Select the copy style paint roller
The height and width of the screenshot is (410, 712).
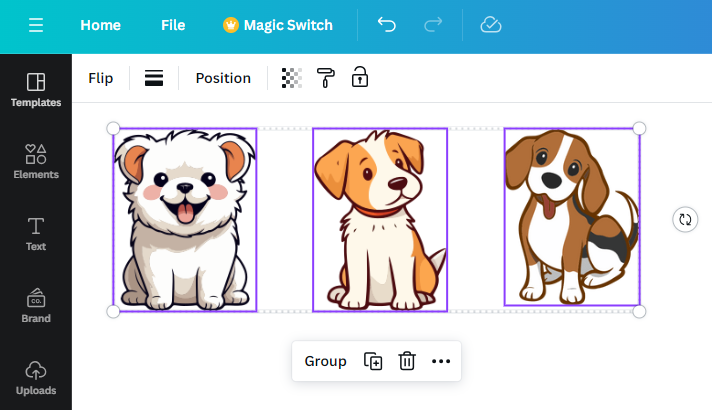coord(326,78)
